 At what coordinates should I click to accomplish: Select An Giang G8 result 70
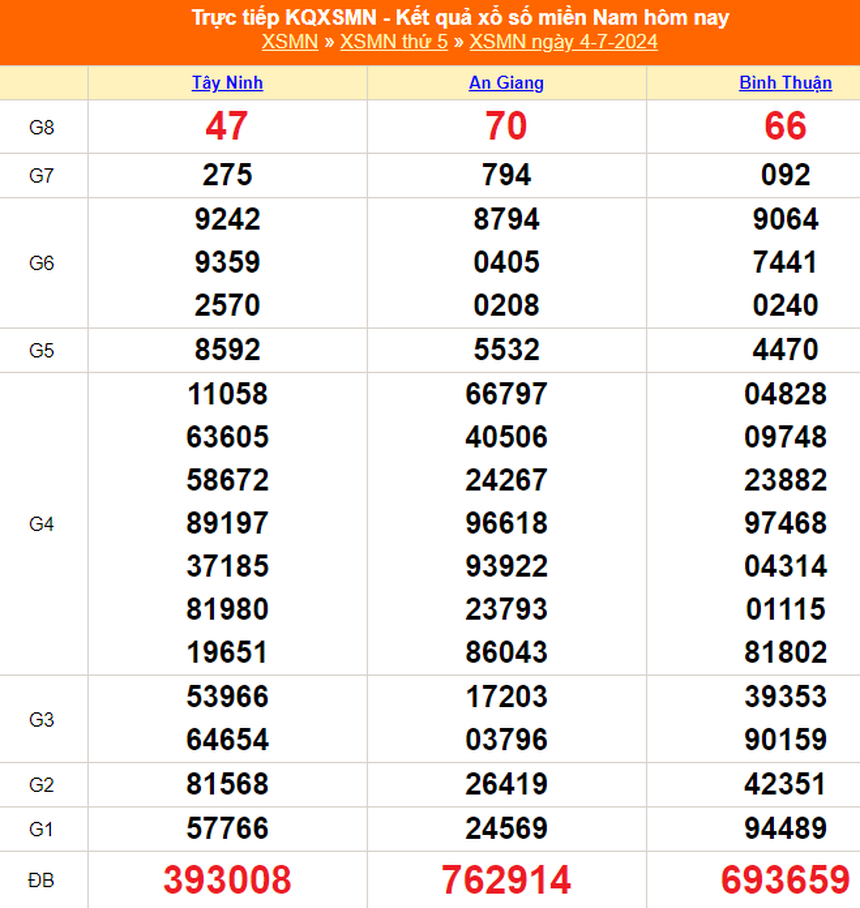click(506, 127)
